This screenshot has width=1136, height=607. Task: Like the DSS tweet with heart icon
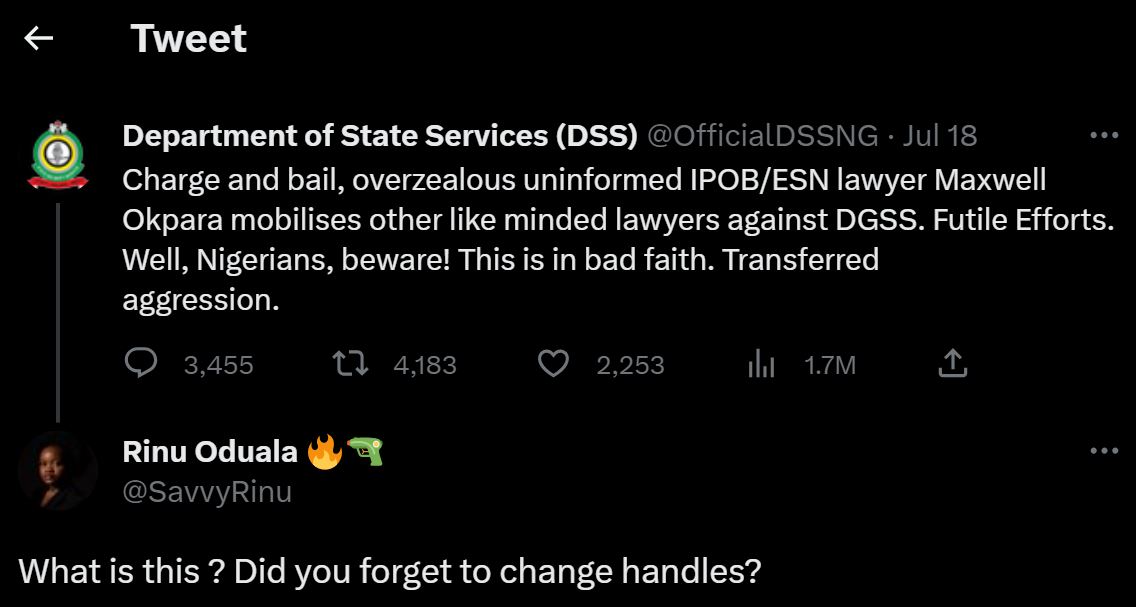553,364
